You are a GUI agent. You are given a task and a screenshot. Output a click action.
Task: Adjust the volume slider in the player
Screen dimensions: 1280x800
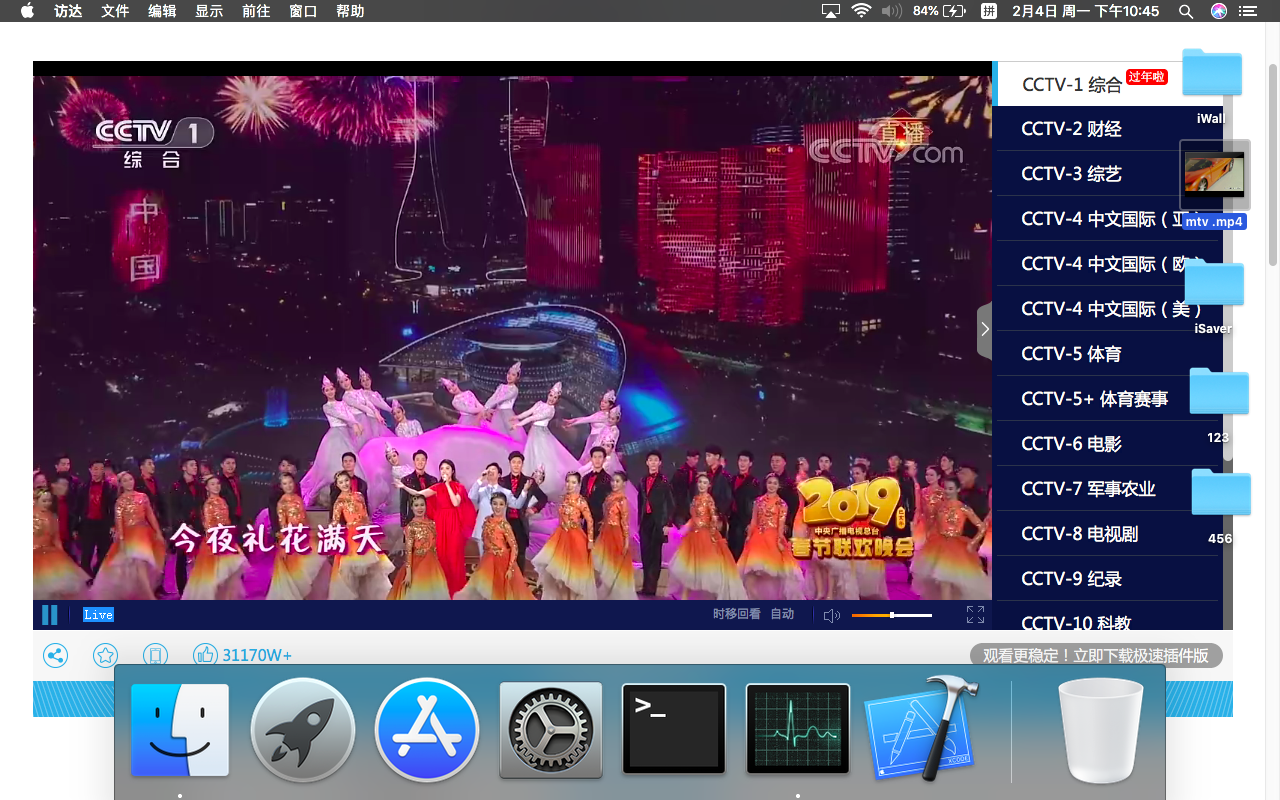(892, 615)
